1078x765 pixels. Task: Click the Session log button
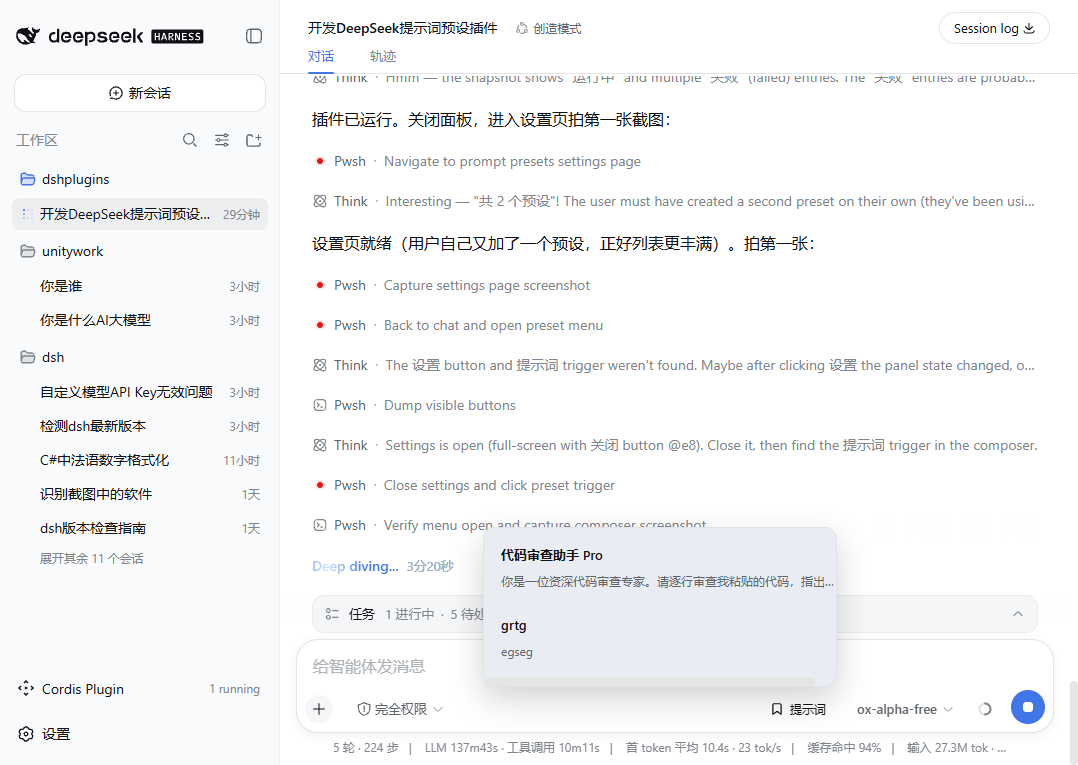(x=993, y=28)
